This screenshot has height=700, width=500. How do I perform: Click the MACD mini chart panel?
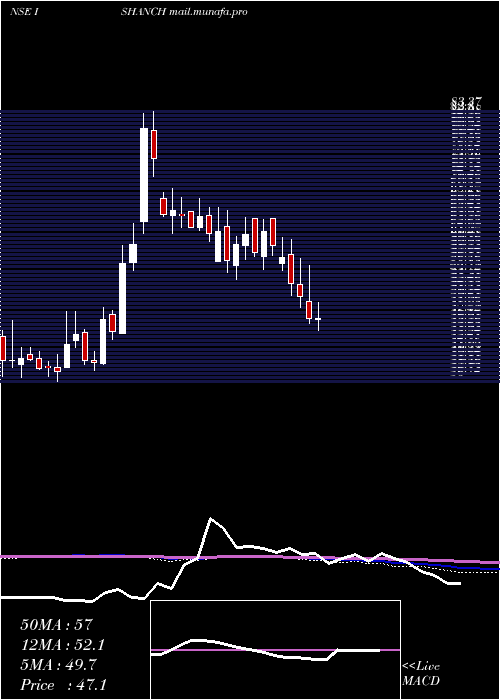275,650
